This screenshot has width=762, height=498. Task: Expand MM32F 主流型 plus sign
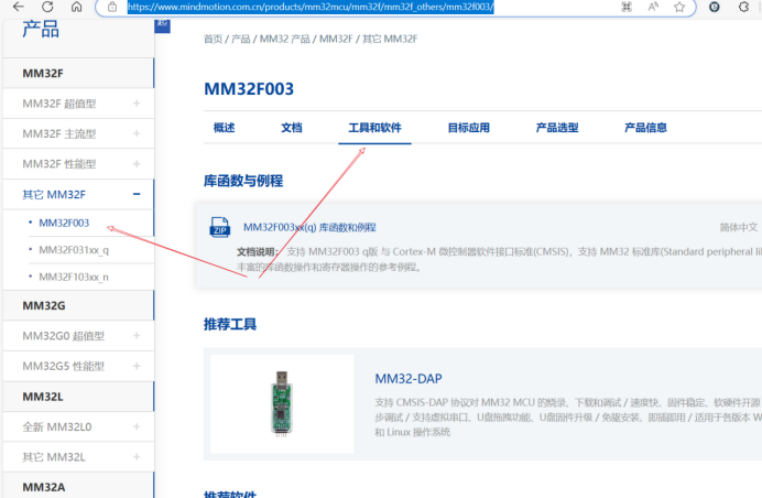click(137, 134)
